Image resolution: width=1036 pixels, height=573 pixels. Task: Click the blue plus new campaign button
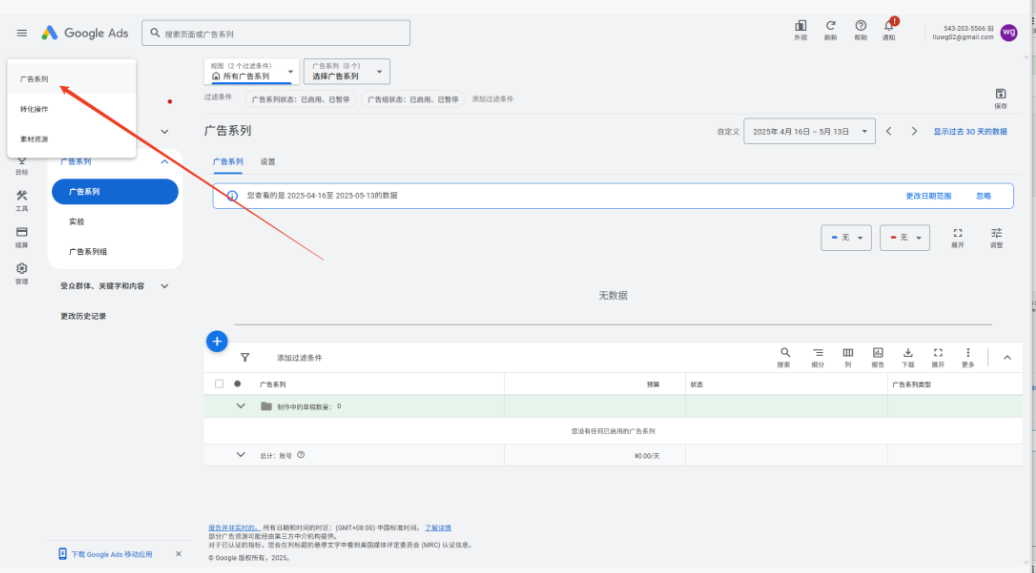217,341
